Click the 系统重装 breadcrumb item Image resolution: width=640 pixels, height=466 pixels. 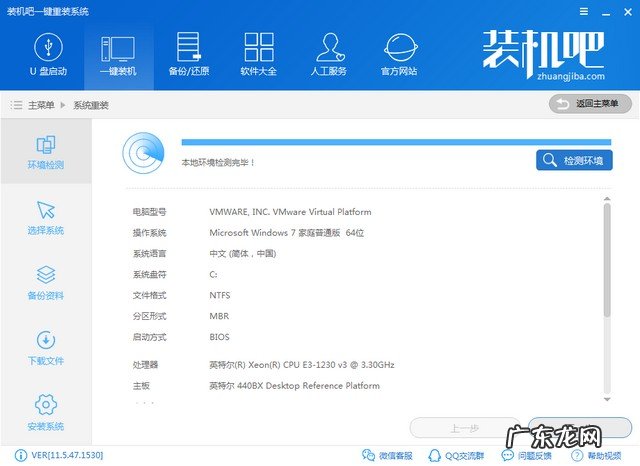(x=91, y=105)
